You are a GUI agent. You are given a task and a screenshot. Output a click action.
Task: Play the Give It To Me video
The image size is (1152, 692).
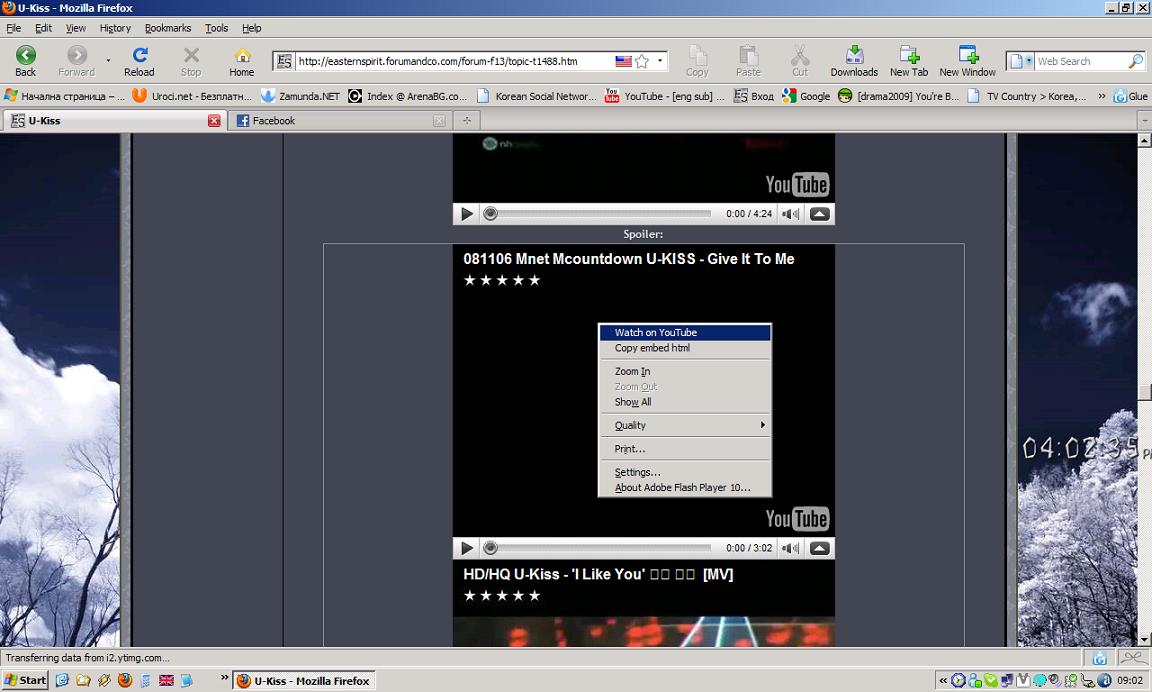467,548
